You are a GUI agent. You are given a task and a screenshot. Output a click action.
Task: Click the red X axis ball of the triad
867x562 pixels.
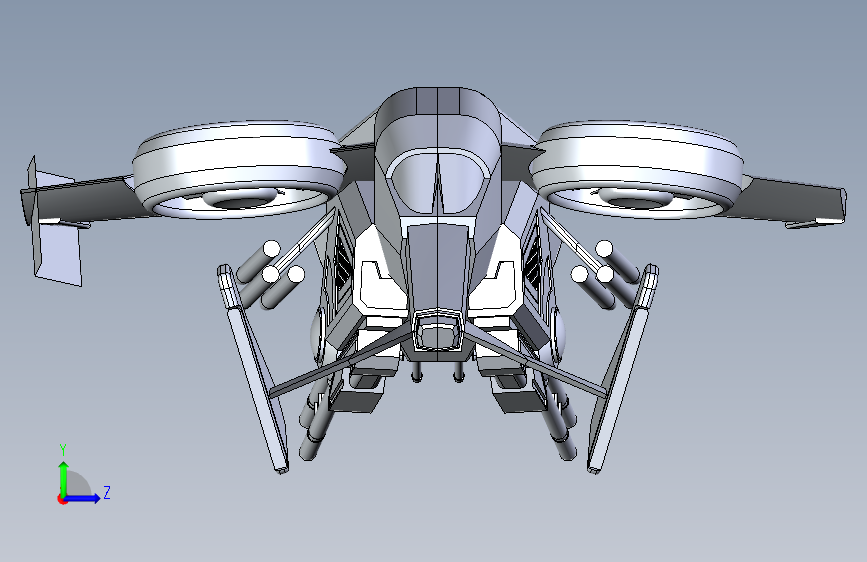pos(62,499)
